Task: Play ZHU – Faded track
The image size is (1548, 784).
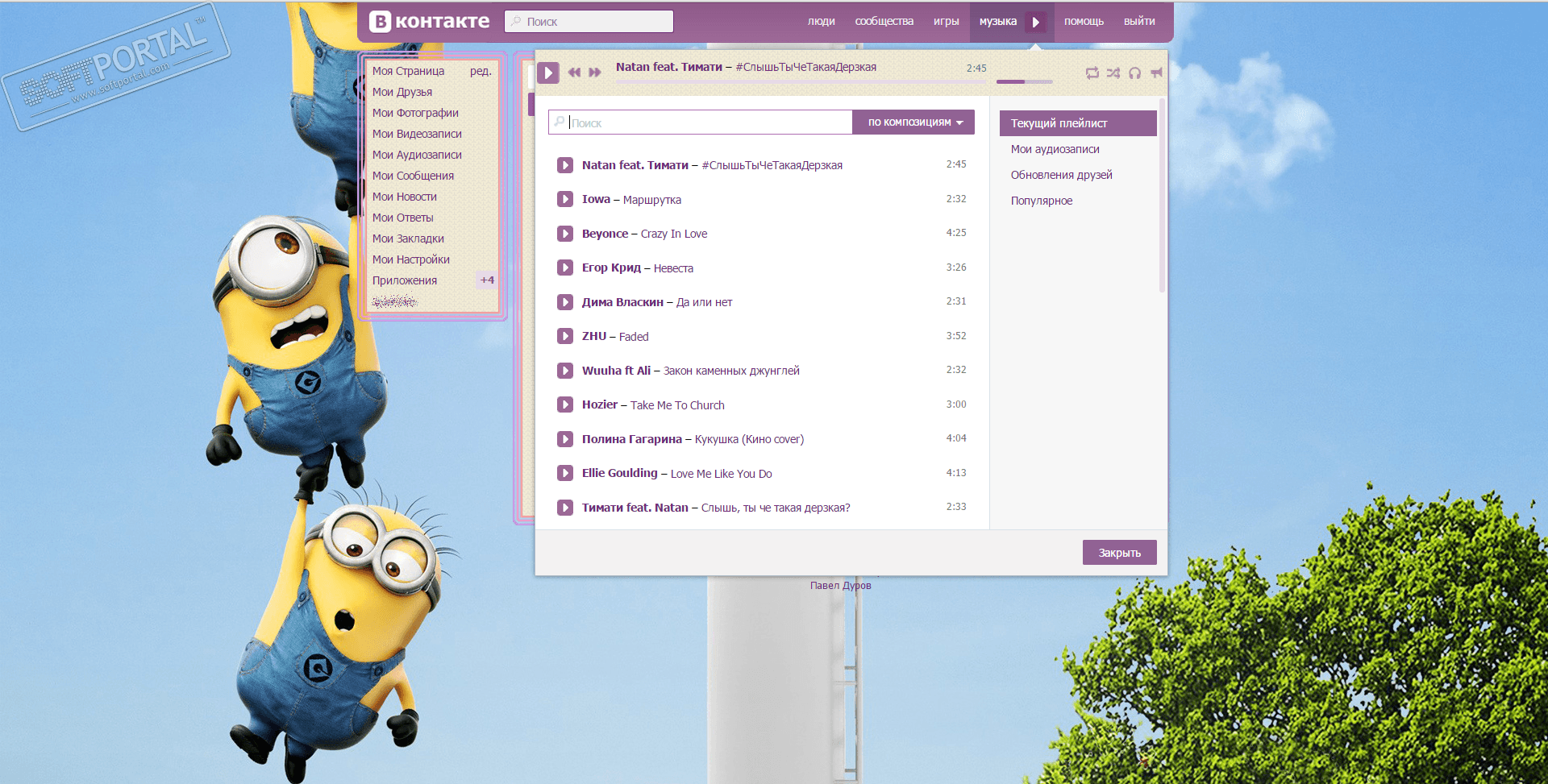Action: click(x=565, y=336)
